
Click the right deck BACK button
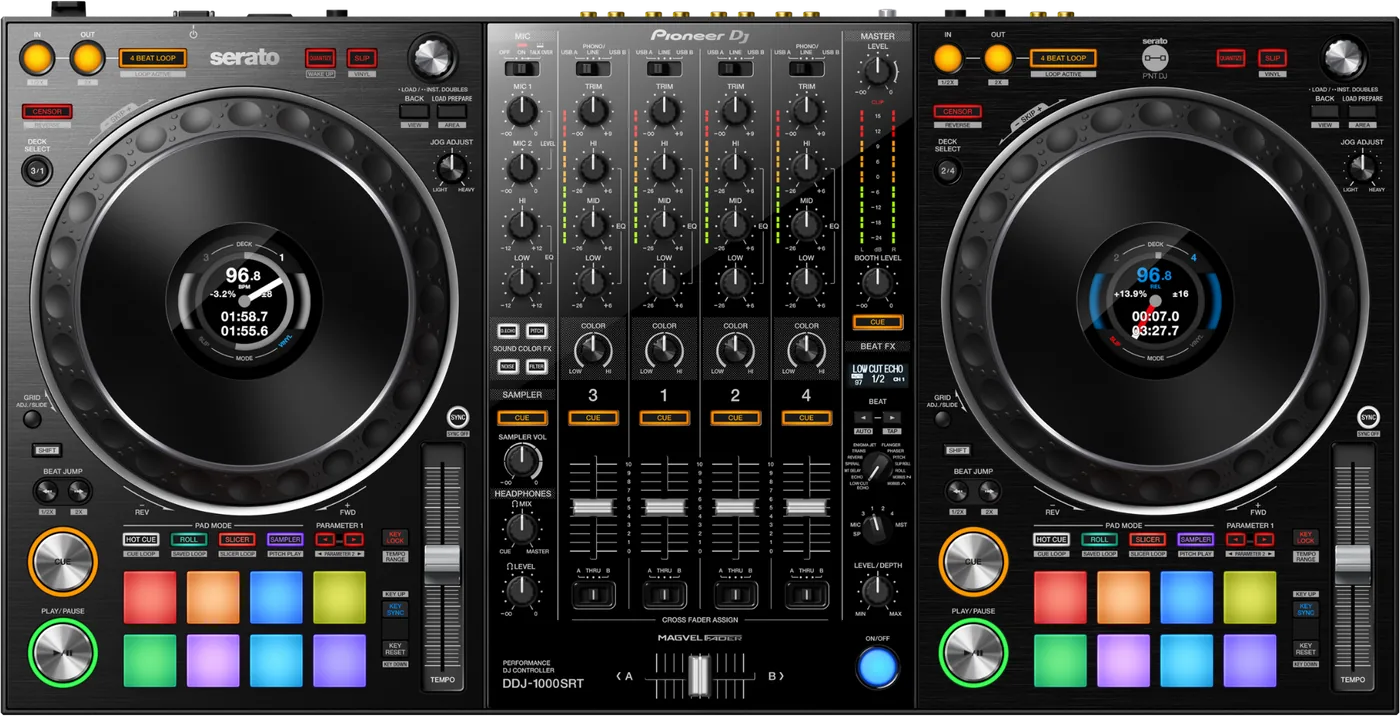(x=1325, y=111)
